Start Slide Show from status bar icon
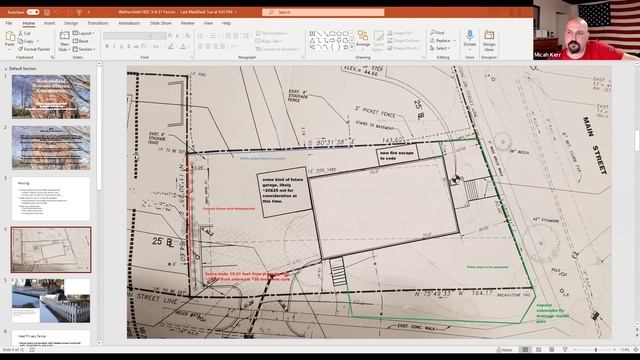This screenshot has height=360, width=640. pyautogui.click(x=565, y=350)
